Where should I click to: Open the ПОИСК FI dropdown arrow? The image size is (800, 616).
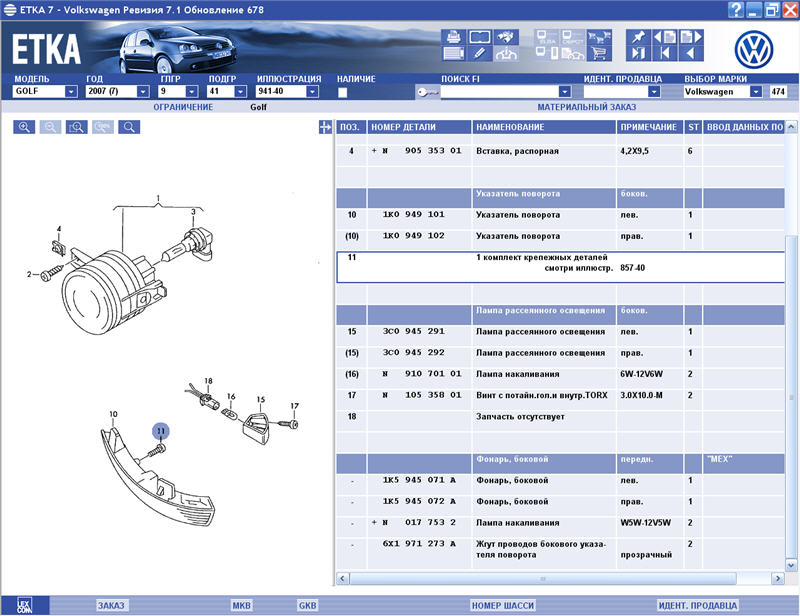[x=564, y=91]
